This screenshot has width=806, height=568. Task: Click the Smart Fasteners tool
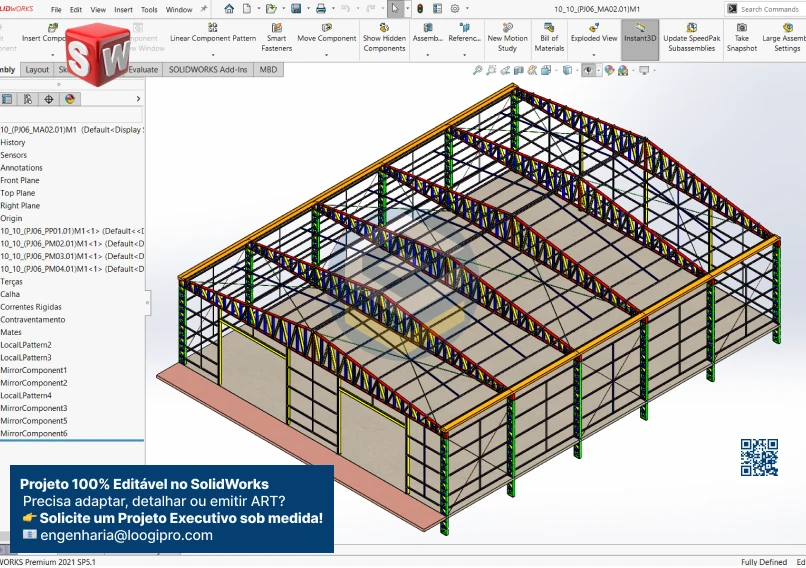tap(276, 38)
